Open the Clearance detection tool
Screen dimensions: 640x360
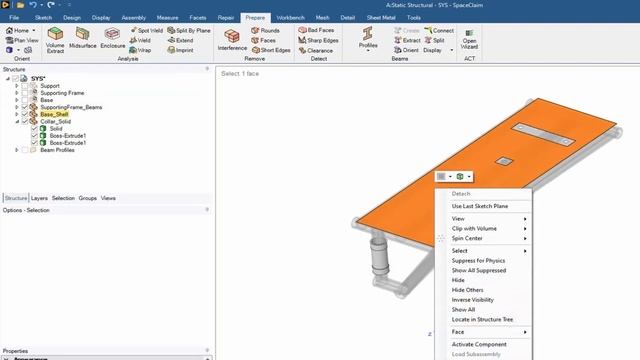[x=315, y=50]
